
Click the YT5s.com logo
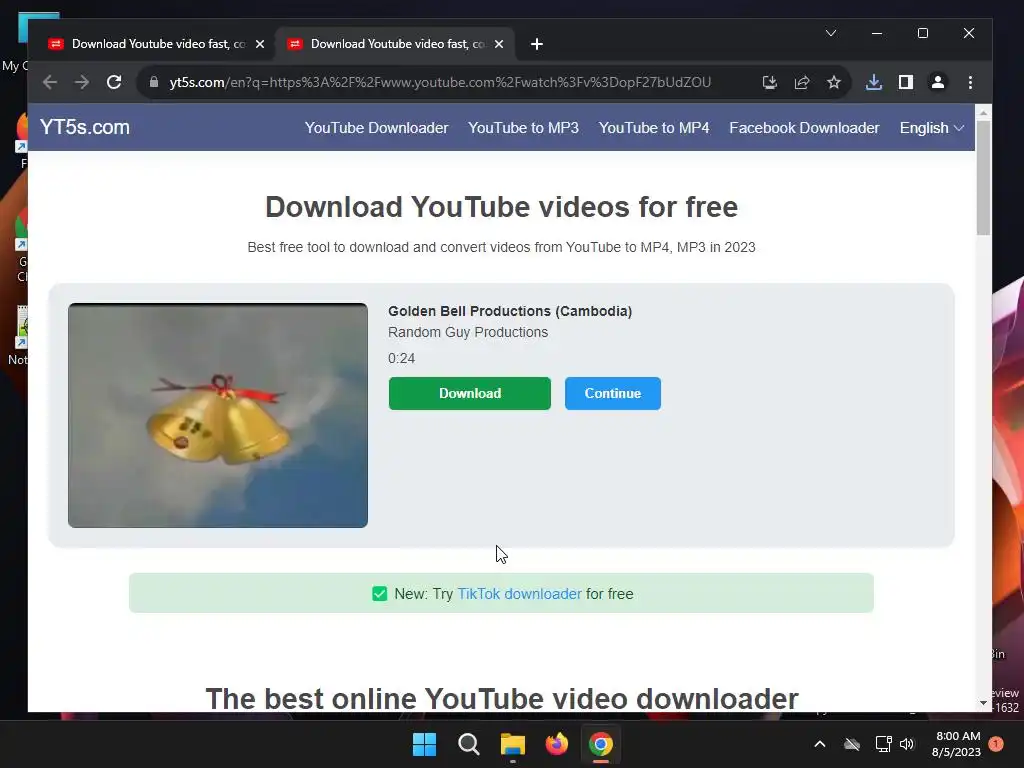(x=85, y=127)
